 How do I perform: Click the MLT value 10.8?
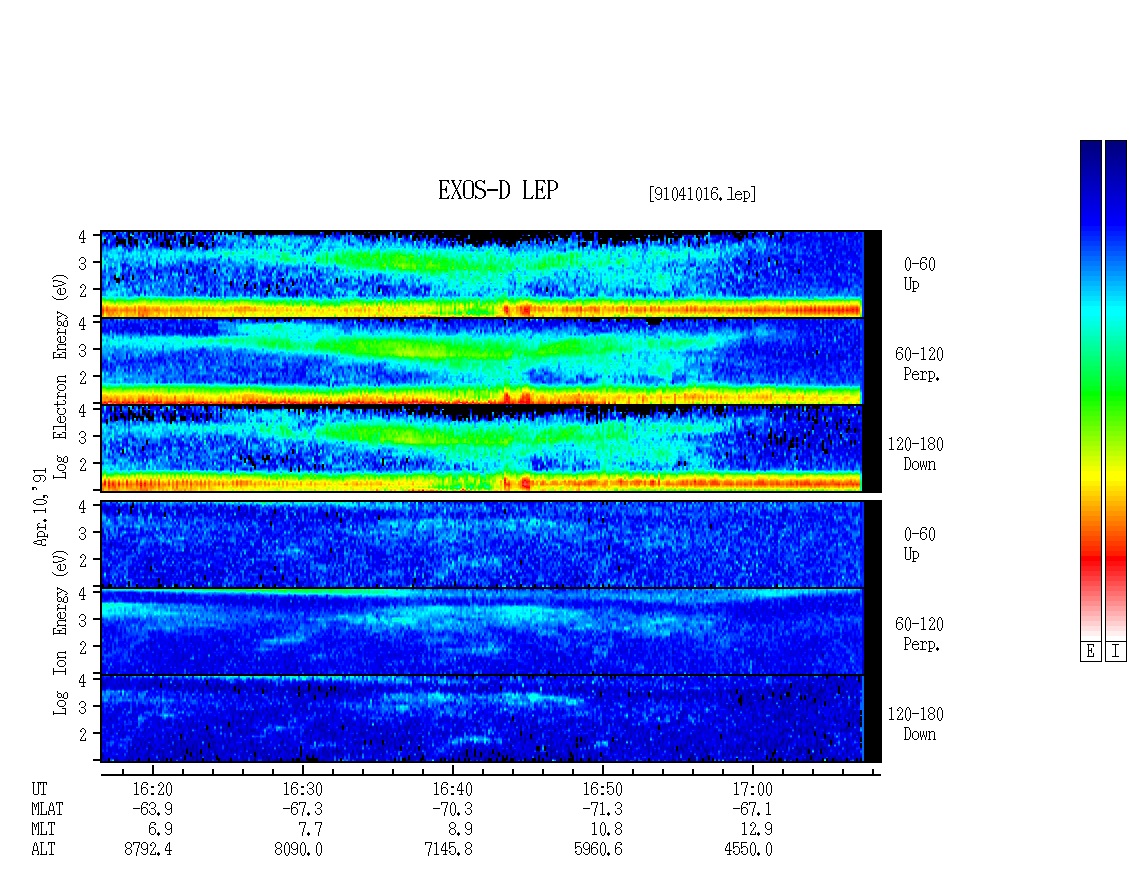coord(605,830)
